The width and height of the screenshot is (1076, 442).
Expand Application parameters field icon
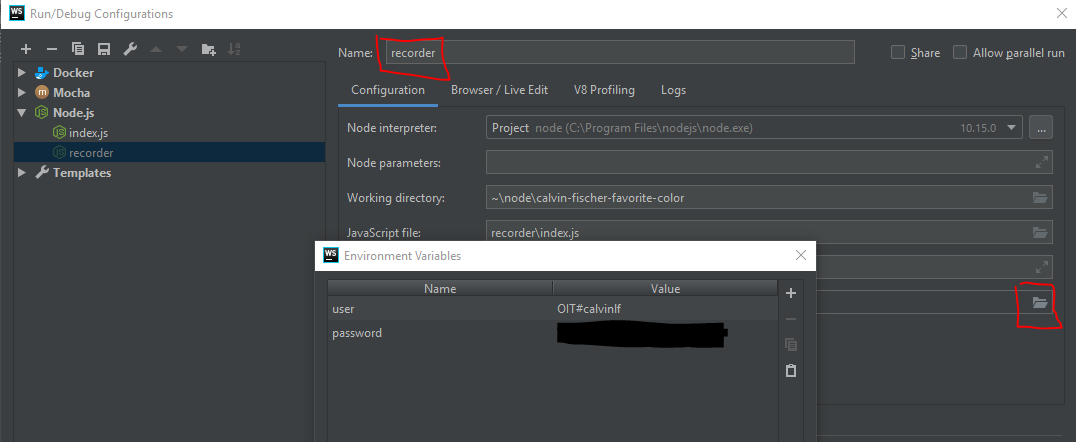[1042, 267]
